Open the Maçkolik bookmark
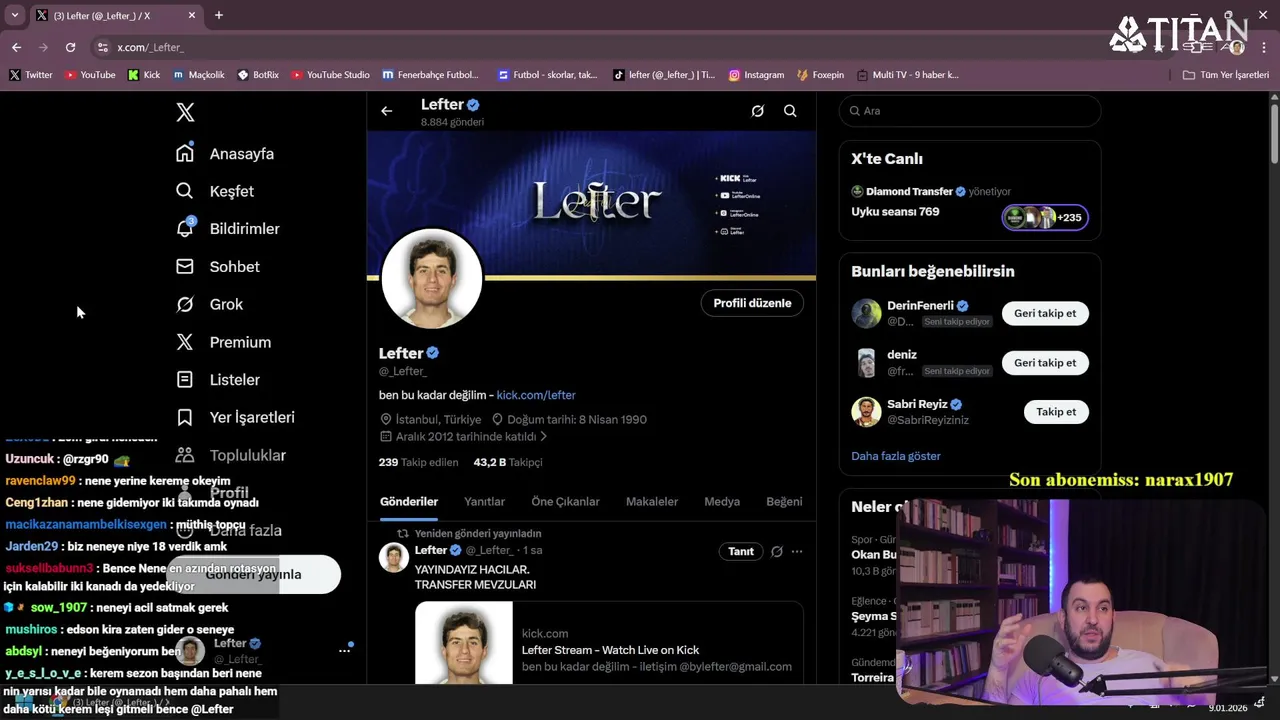Image resolution: width=1280 pixels, height=720 pixels. tap(199, 75)
